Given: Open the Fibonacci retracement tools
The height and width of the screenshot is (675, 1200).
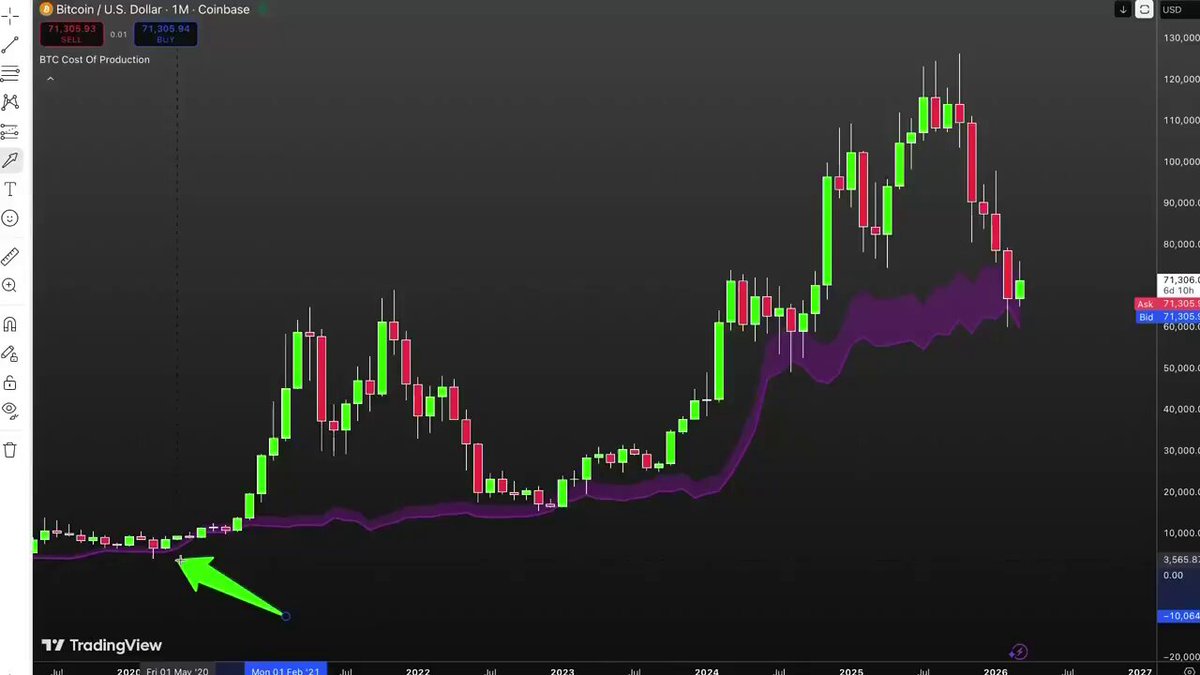Looking at the screenshot, I should point(10,73).
